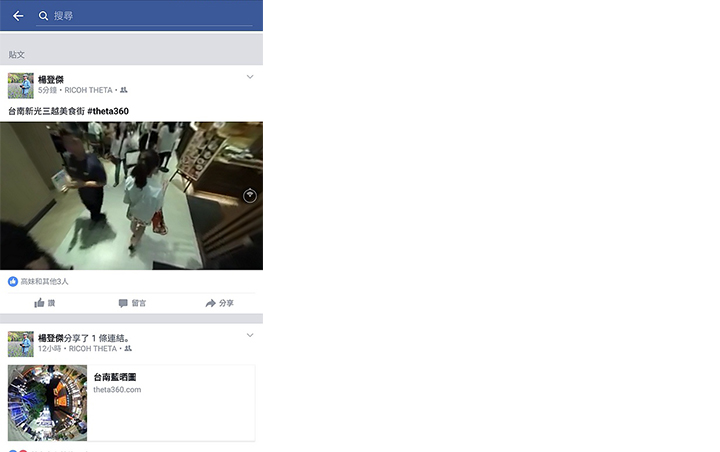Open first post author's profile picture

click(x=21, y=85)
